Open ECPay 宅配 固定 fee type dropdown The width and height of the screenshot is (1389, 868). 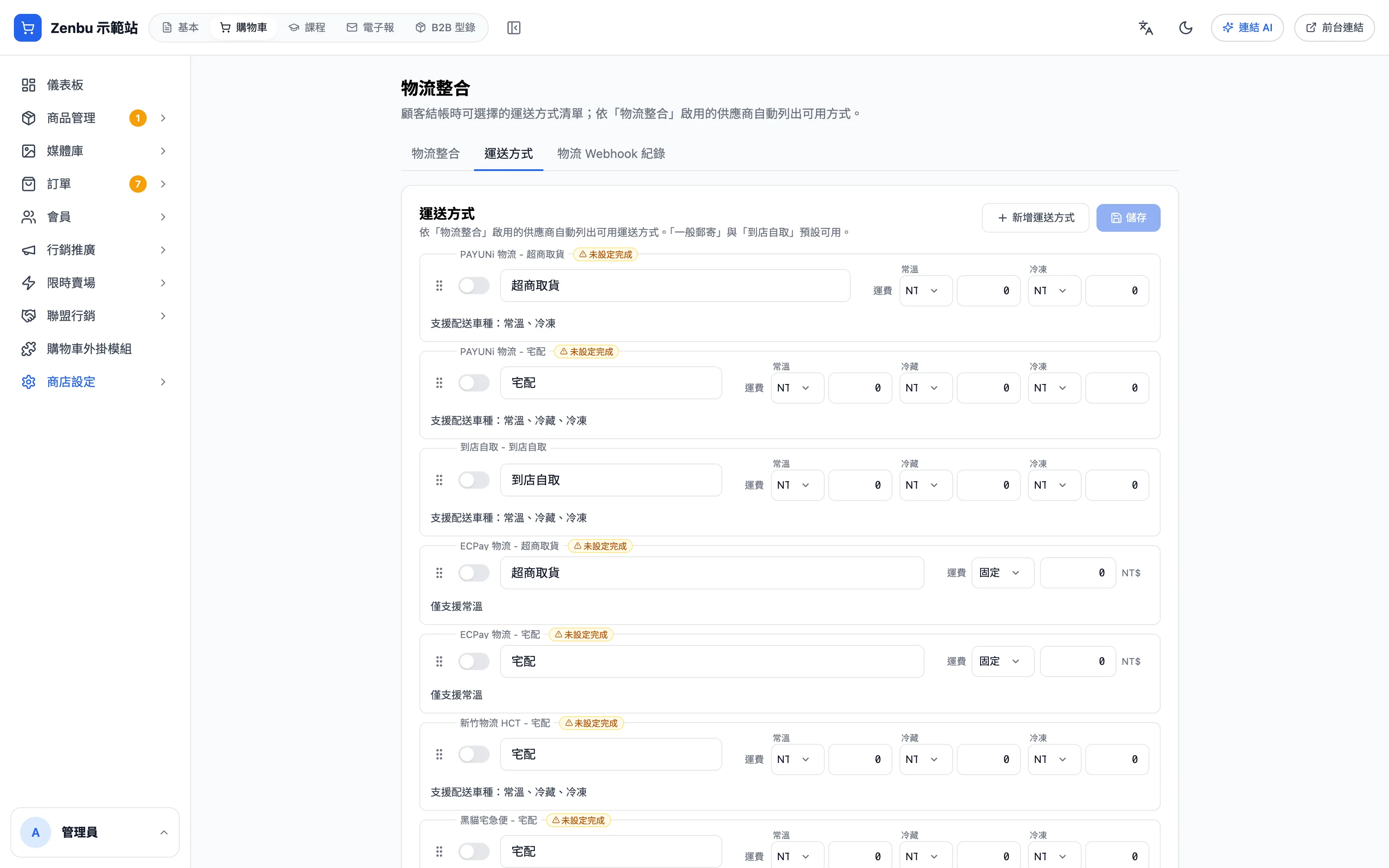tap(1002, 661)
